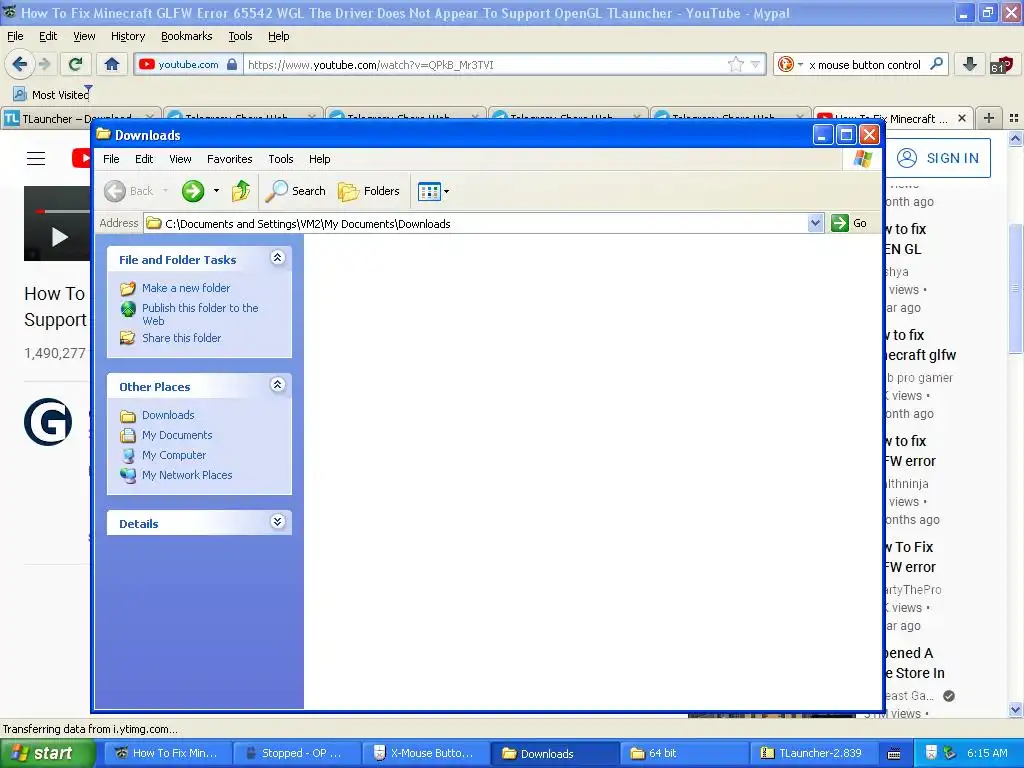Click Downloads under Other Places
This screenshot has width=1024, height=768.
click(x=168, y=415)
